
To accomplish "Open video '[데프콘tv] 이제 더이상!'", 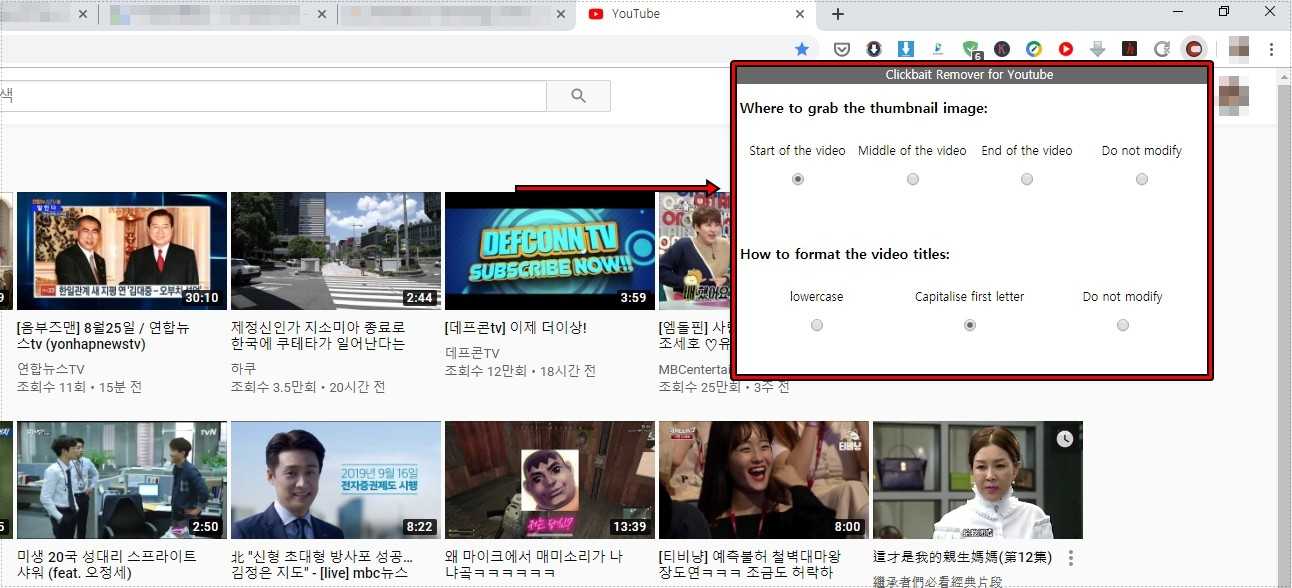I will click(516, 327).
